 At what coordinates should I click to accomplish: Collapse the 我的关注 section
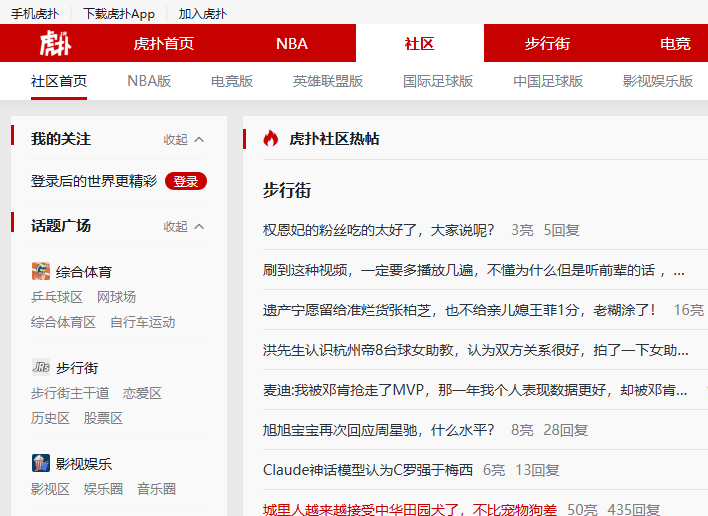point(184,139)
